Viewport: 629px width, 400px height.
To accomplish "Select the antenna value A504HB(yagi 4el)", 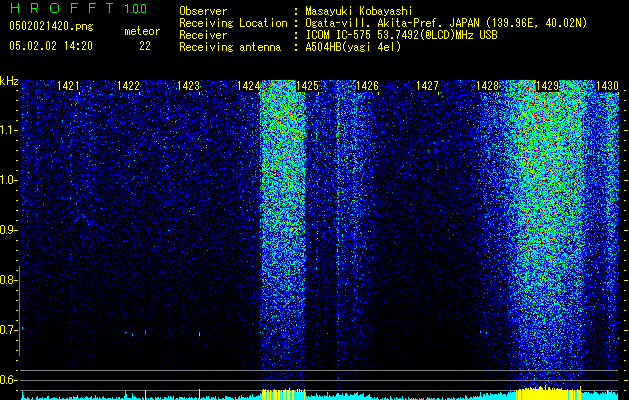I will click(353, 47).
